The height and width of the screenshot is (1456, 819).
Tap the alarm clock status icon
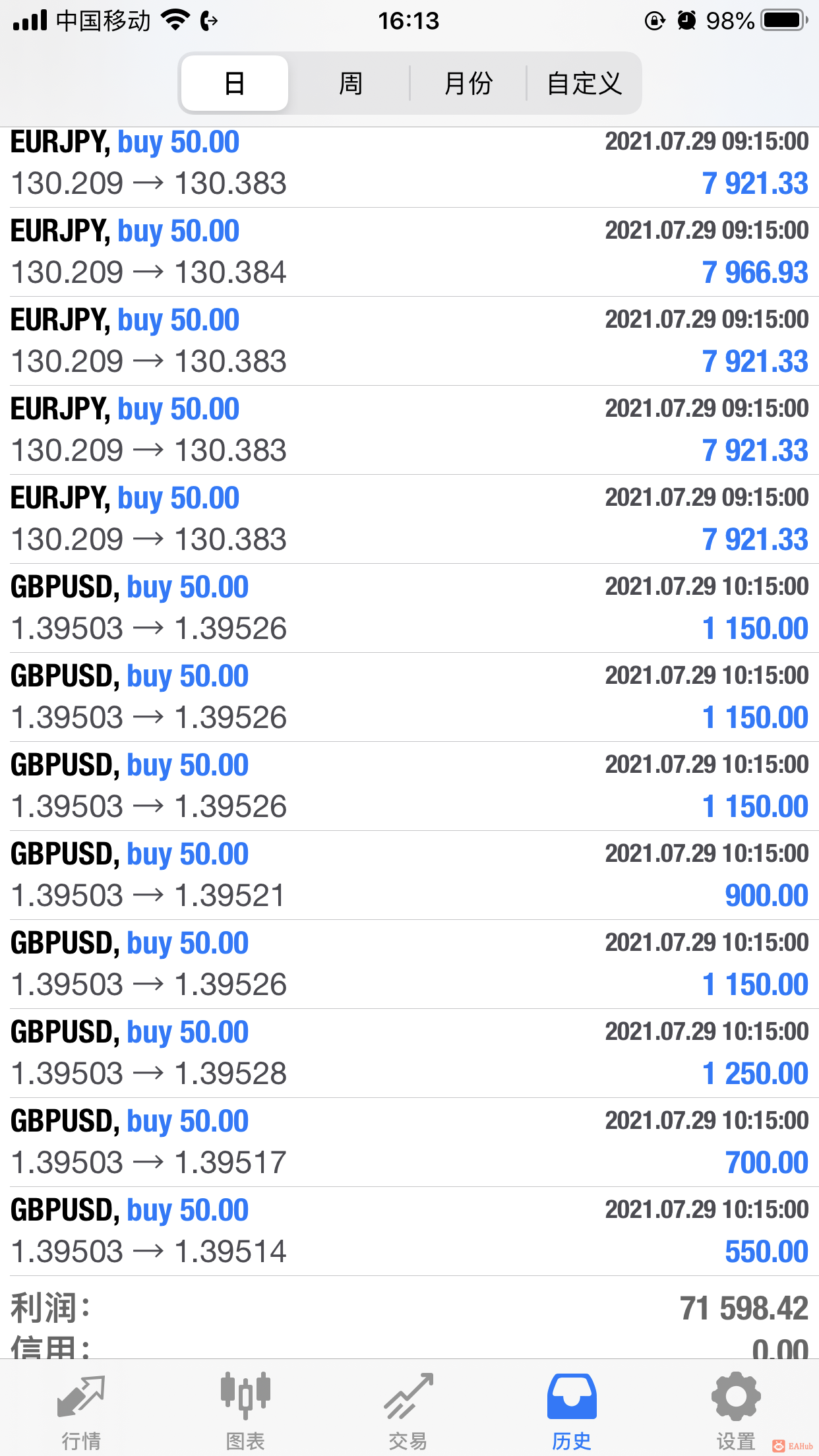pos(686,20)
